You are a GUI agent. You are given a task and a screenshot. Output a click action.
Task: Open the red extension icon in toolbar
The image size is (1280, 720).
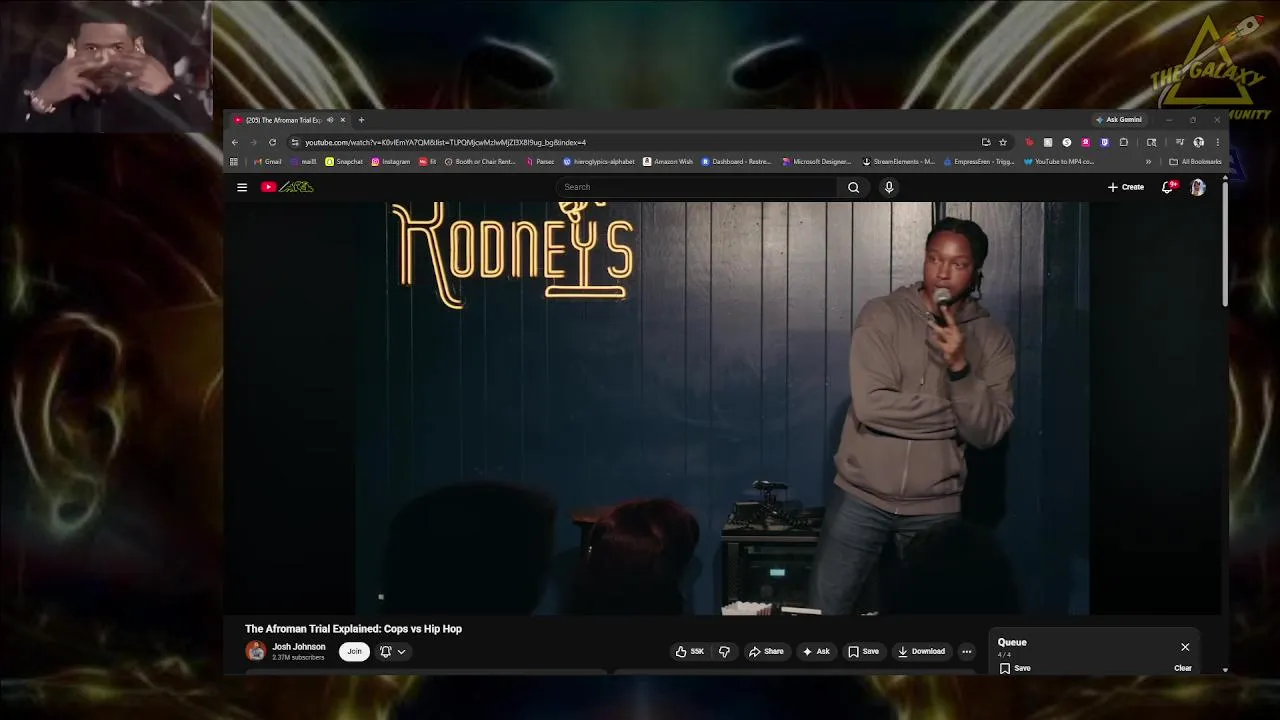click(x=1029, y=142)
